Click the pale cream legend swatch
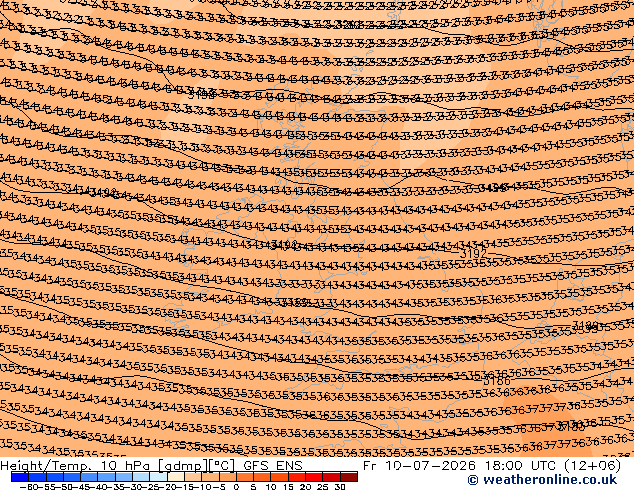634x490 pixels. pos(176,477)
